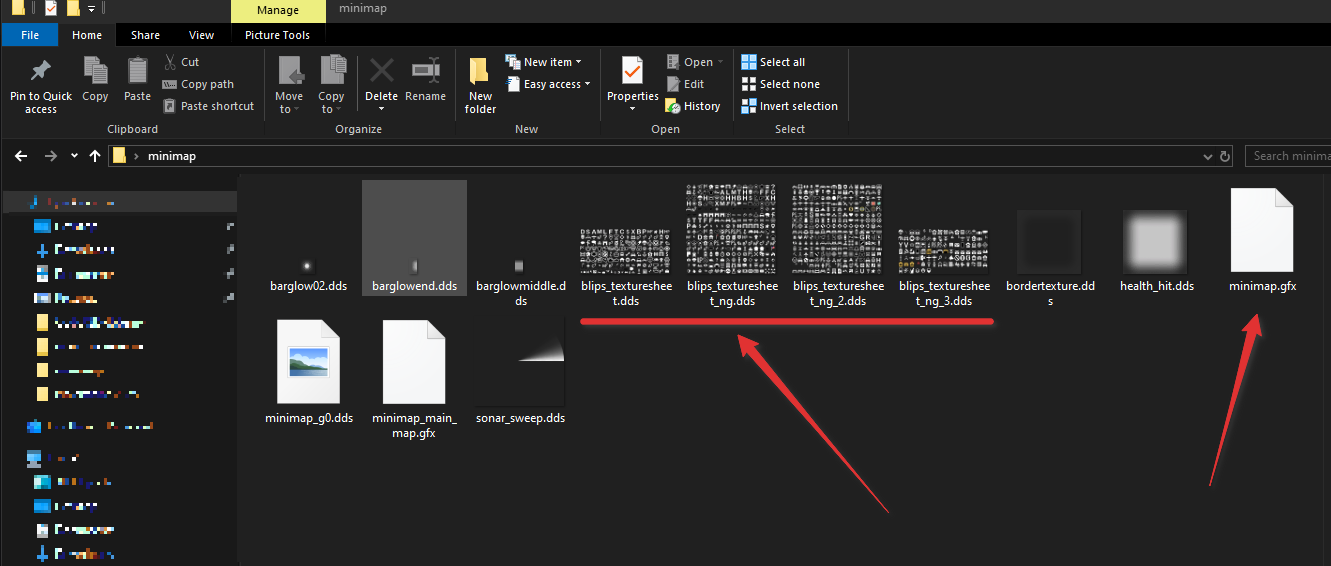Click the Search minimap input field
The width and height of the screenshot is (1331, 566).
pos(1290,156)
